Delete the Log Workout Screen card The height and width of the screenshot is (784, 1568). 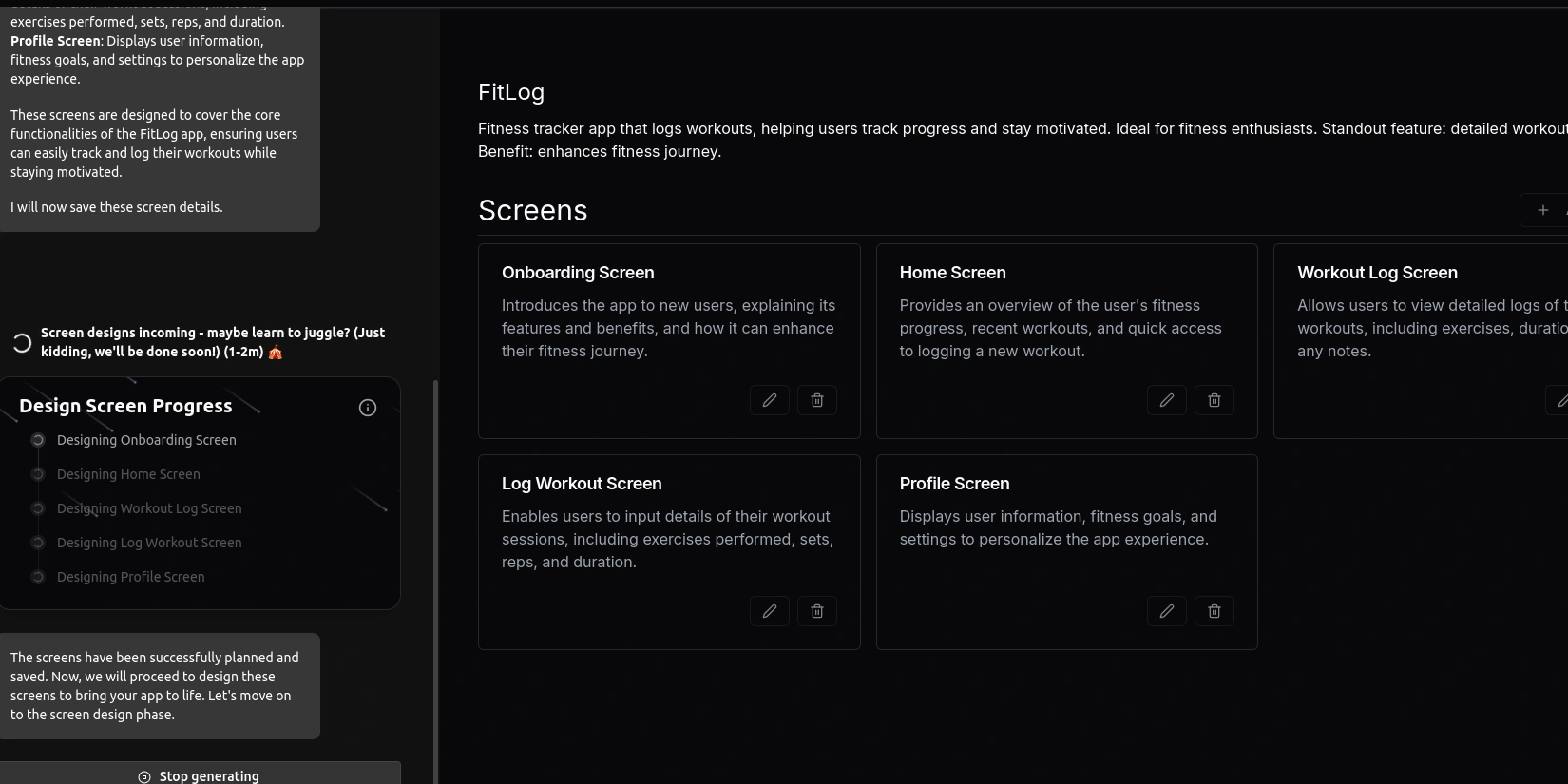coord(817,611)
